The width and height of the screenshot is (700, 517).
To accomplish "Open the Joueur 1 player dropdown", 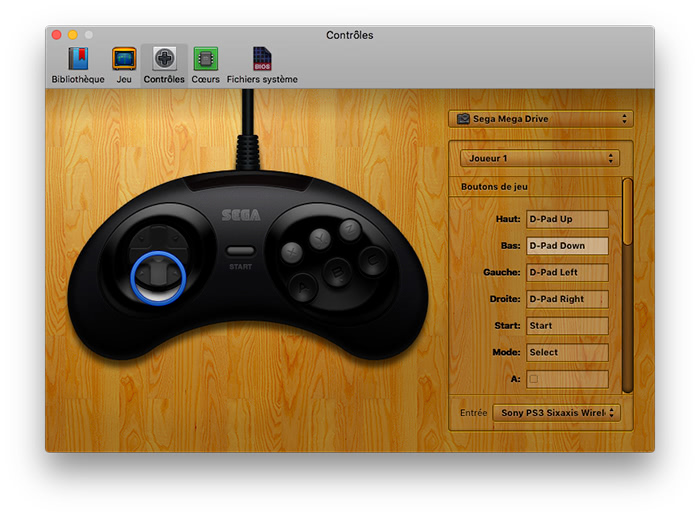I will [540, 158].
